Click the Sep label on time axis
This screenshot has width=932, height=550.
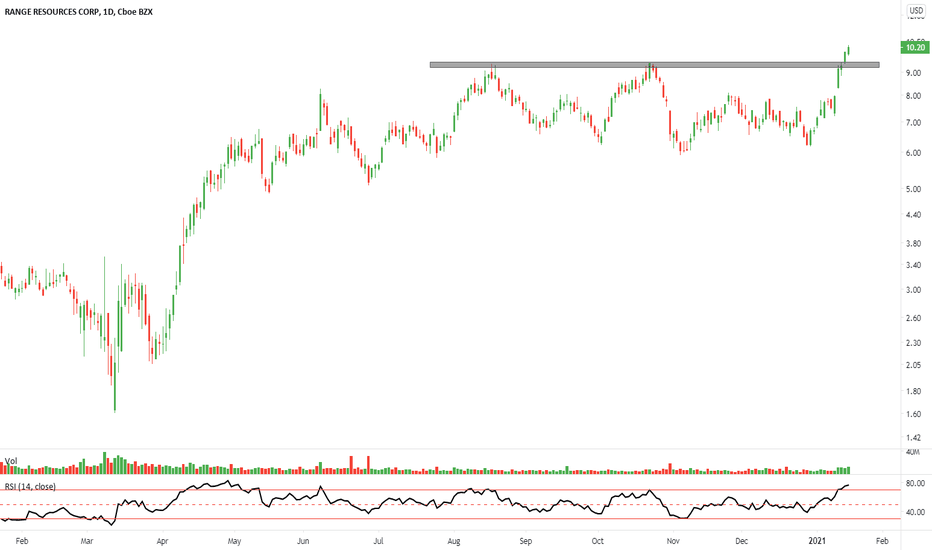pos(525,541)
